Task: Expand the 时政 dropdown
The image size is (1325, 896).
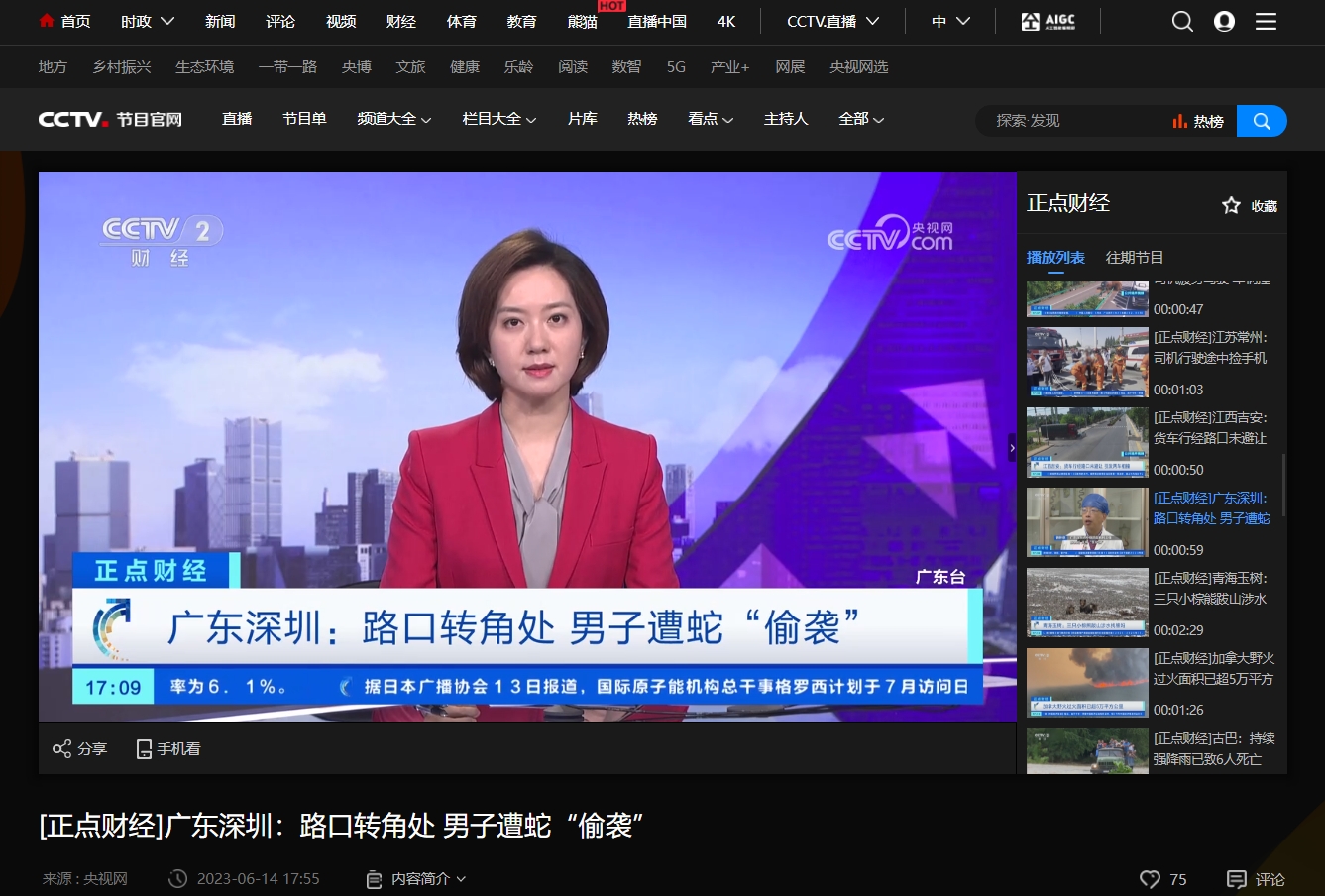Action: (x=148, y=21)
